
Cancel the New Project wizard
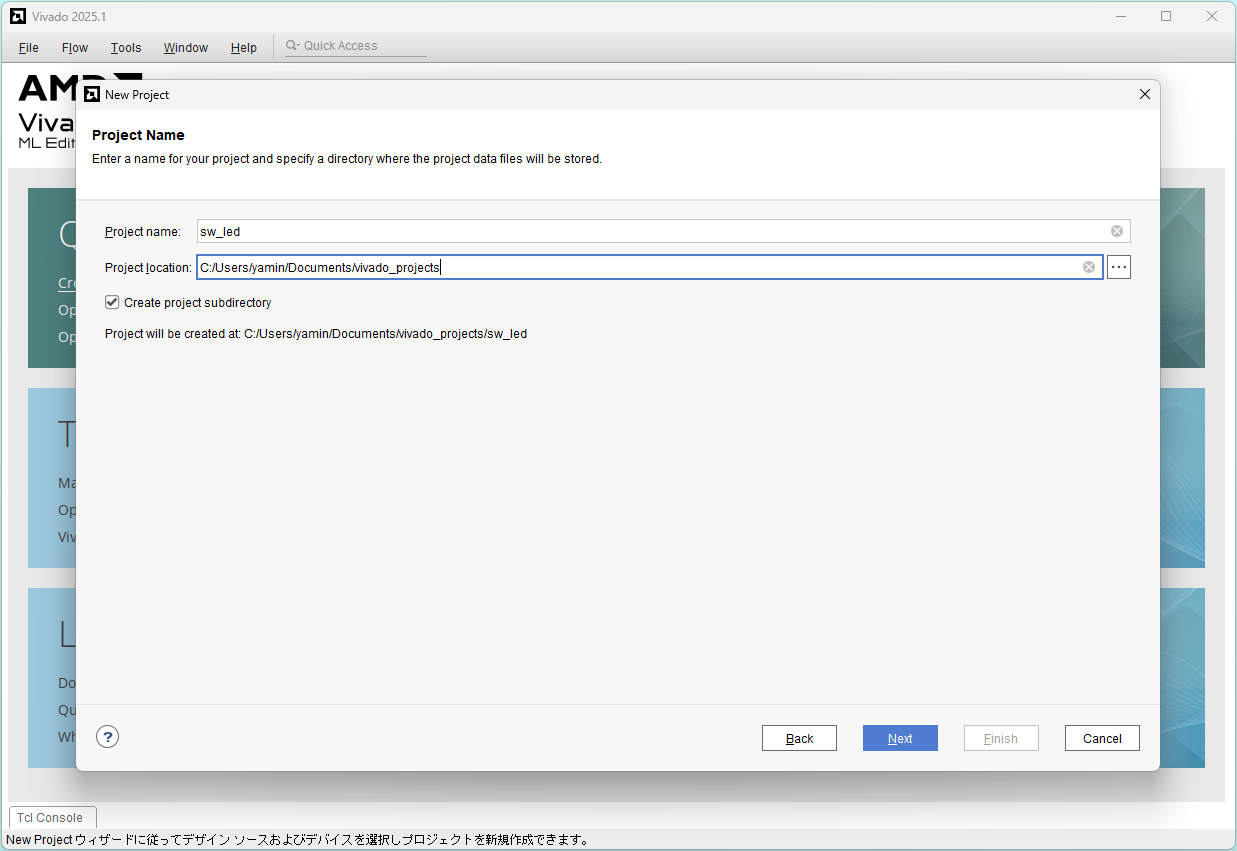click(x=1102, y=738)
